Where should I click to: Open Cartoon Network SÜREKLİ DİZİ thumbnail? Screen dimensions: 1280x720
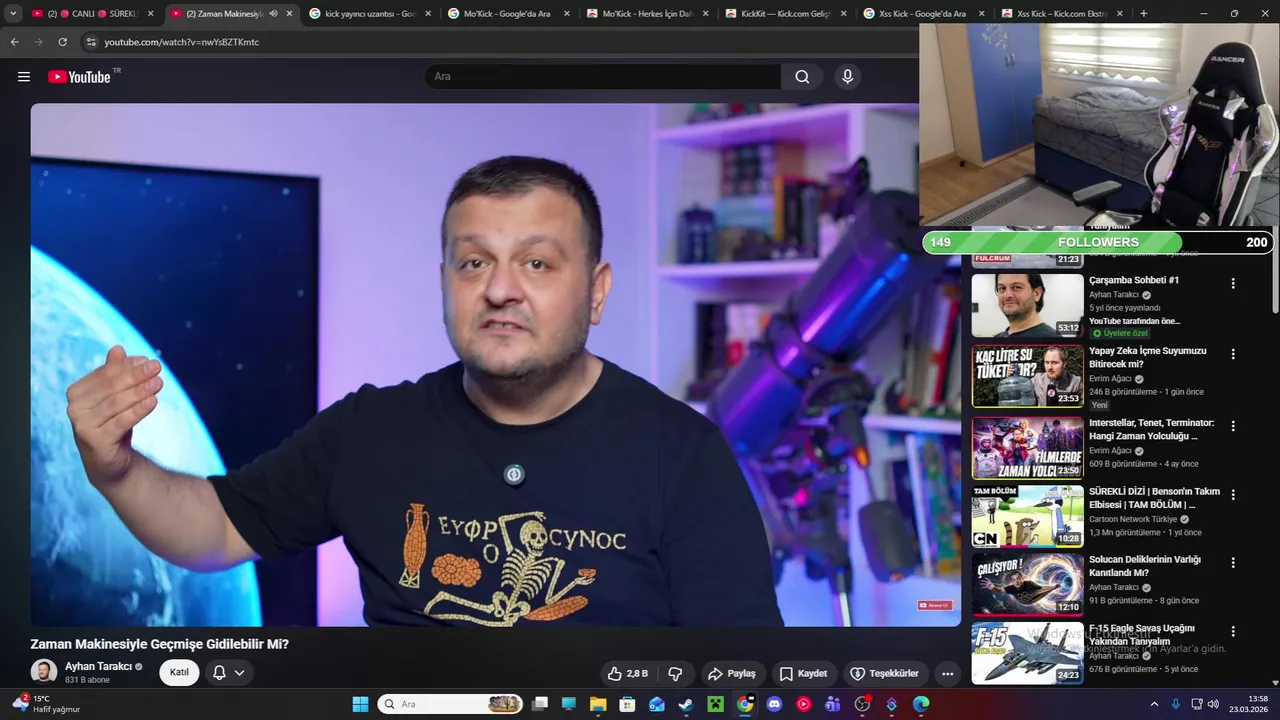click(x=1027, y=517)
